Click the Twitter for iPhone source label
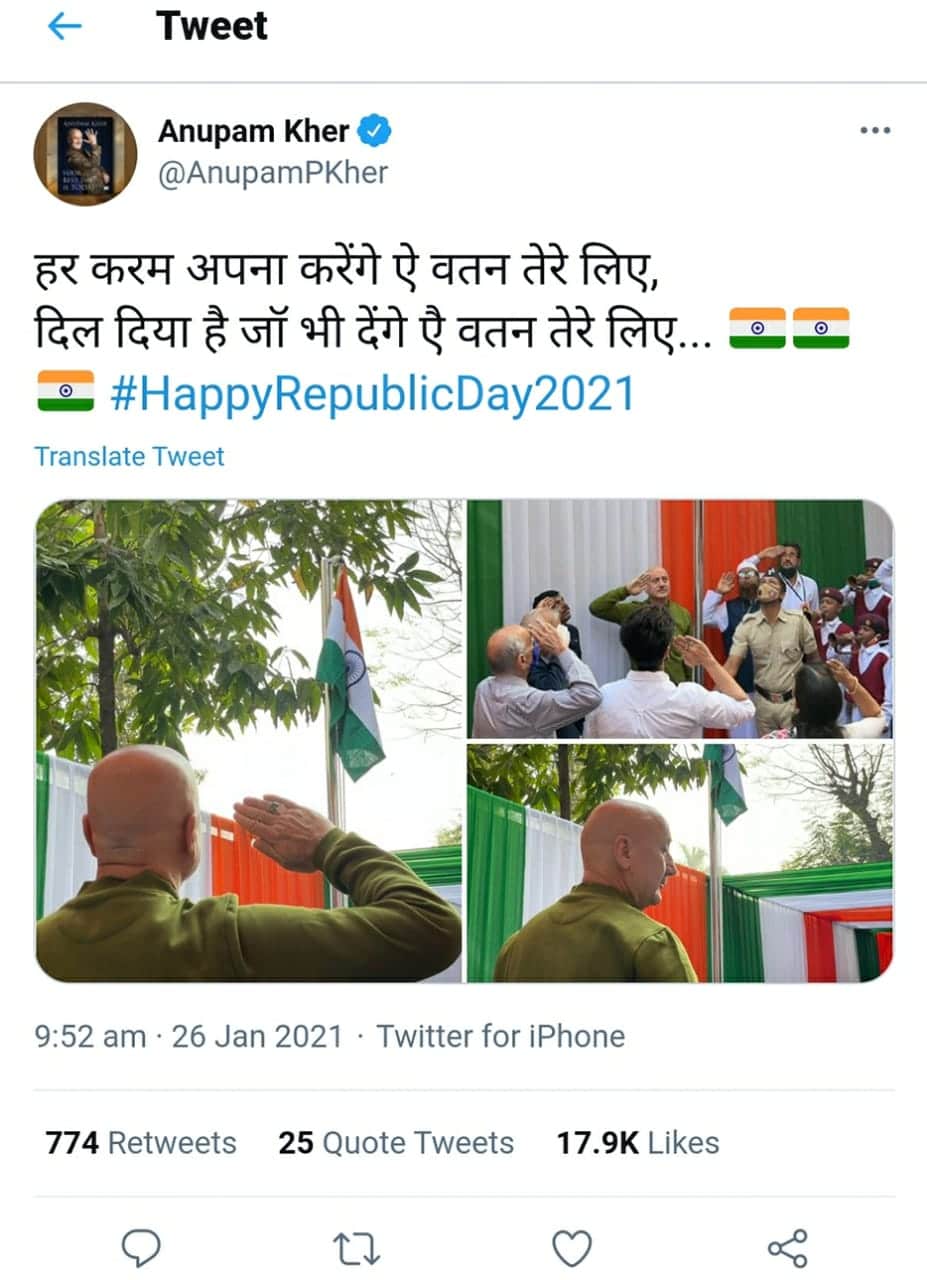This screenshot has width=927, height=1280. [x=500, y=1036]
